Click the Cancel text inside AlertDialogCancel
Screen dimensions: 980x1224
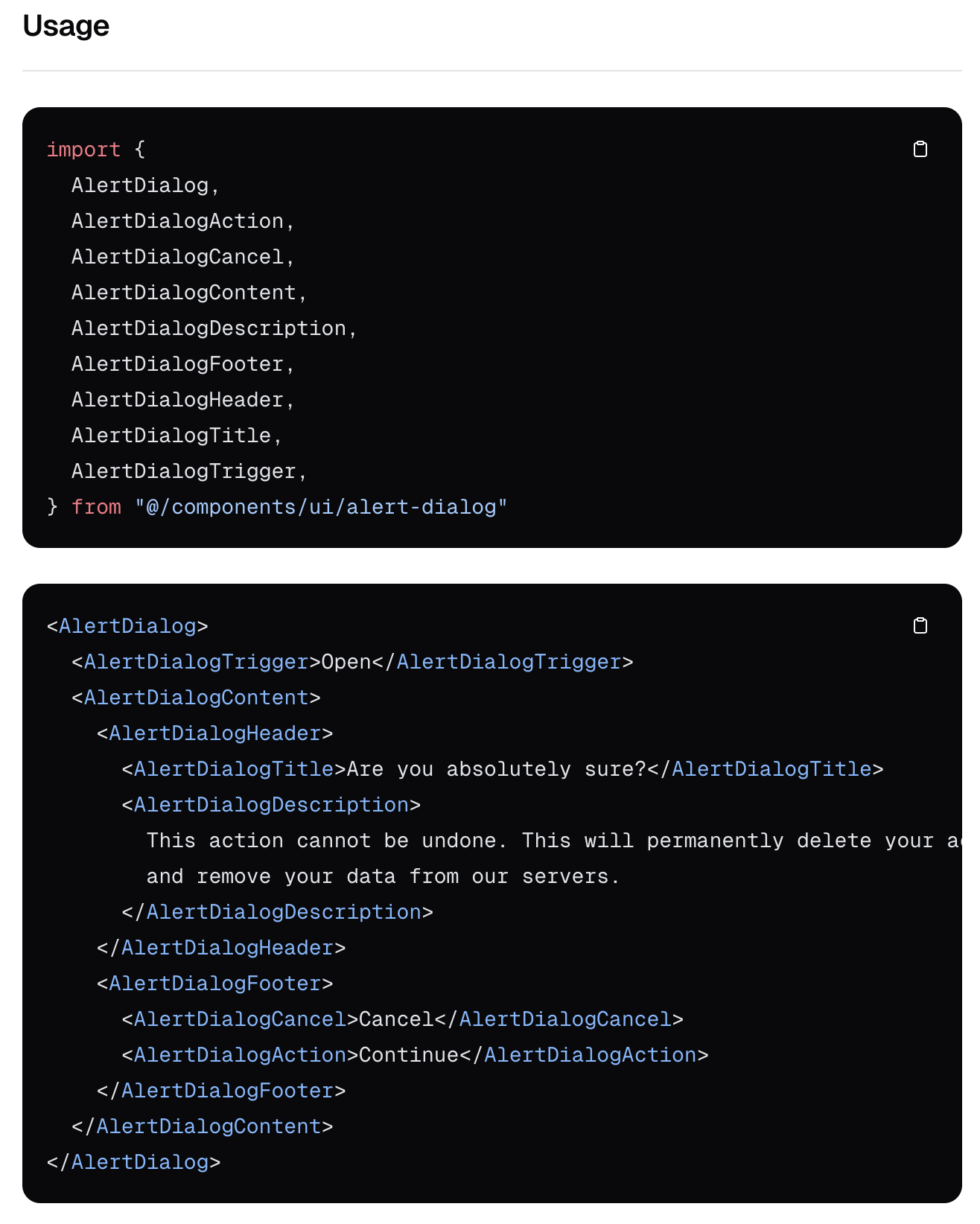(x=396, y=1019)
